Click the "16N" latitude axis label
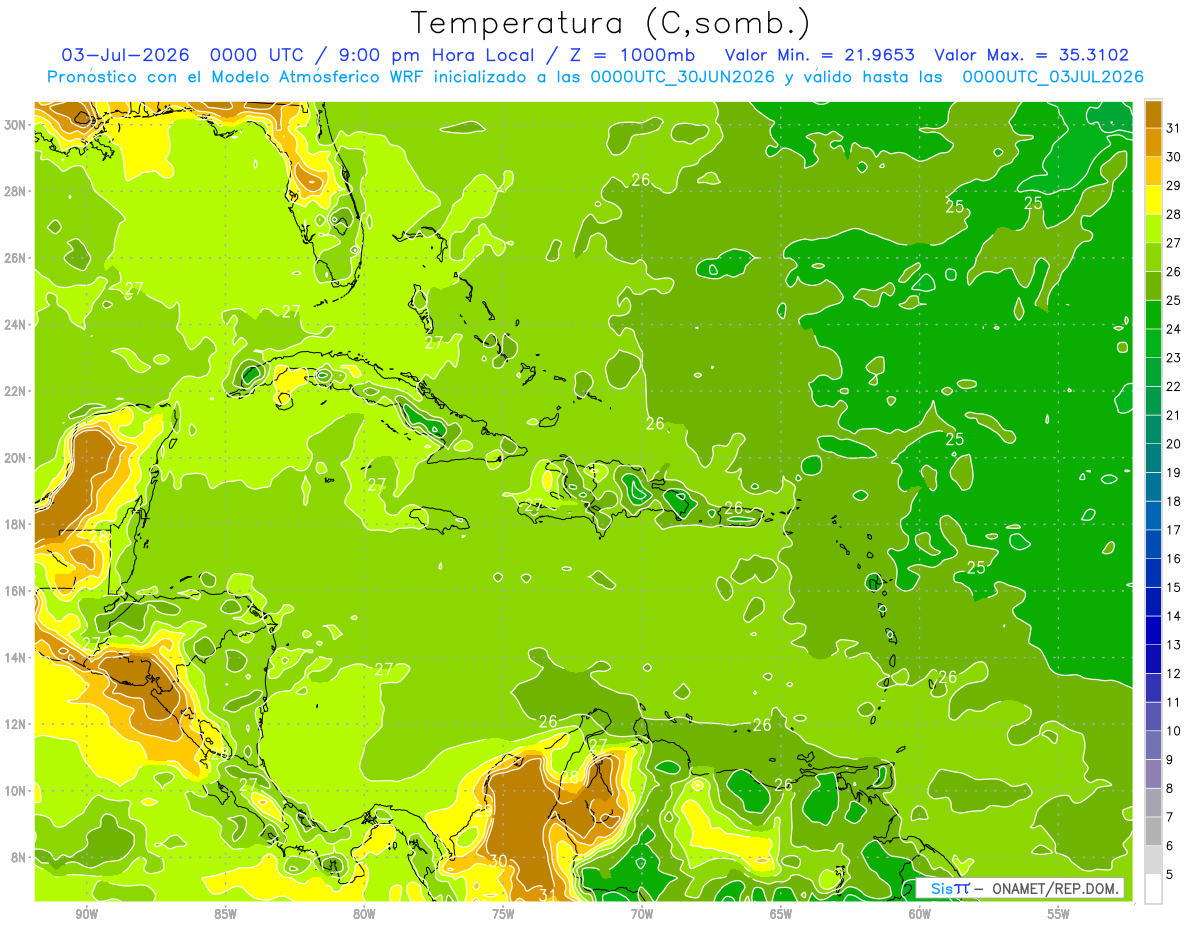Viewport: 1200px width, 927px height. point(17,591)
